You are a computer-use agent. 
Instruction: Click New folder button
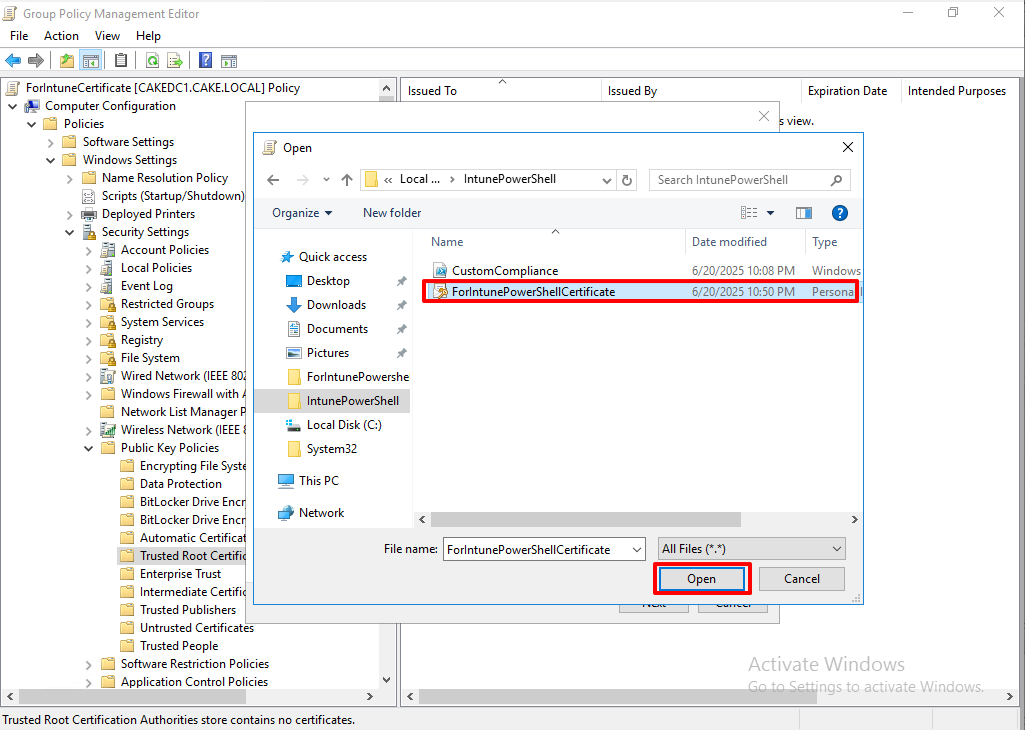click(x=392, y=213)
